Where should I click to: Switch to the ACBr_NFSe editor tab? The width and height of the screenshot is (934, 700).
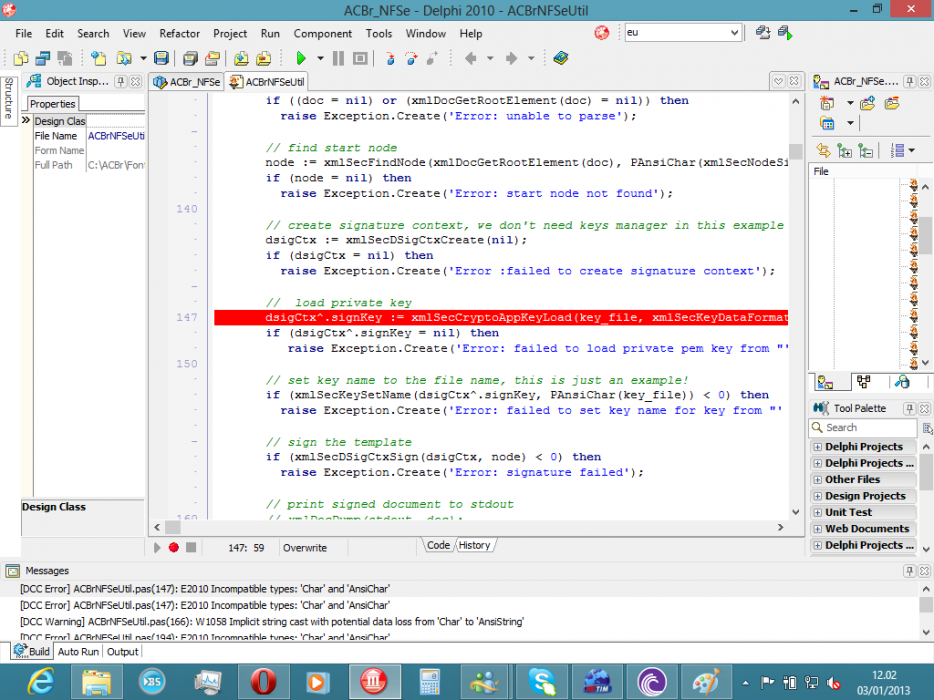click(x=187, y=82)
